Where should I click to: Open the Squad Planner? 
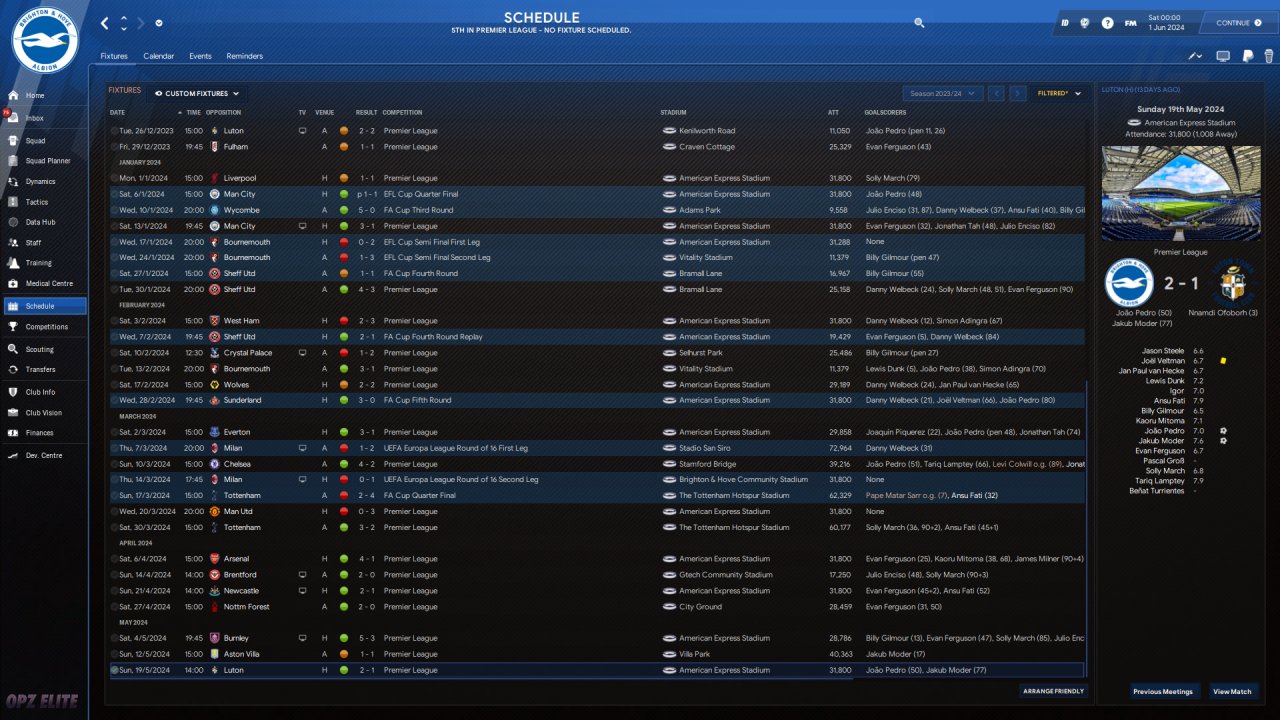(x=44, y=161)
